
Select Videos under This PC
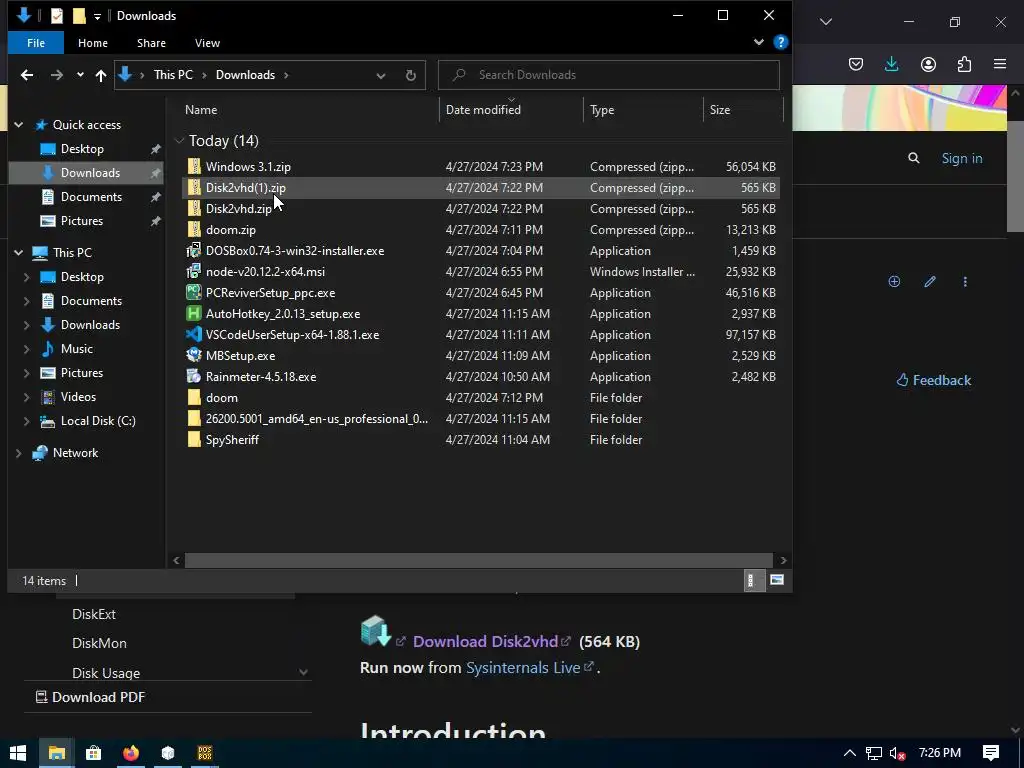[78, 397]
